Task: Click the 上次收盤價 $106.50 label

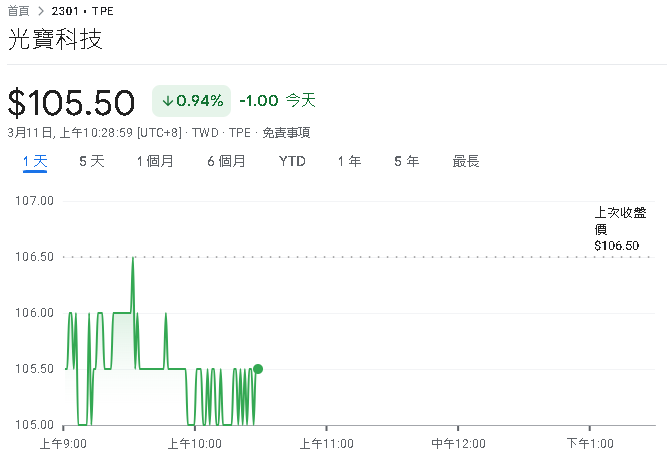Action: 620,229
